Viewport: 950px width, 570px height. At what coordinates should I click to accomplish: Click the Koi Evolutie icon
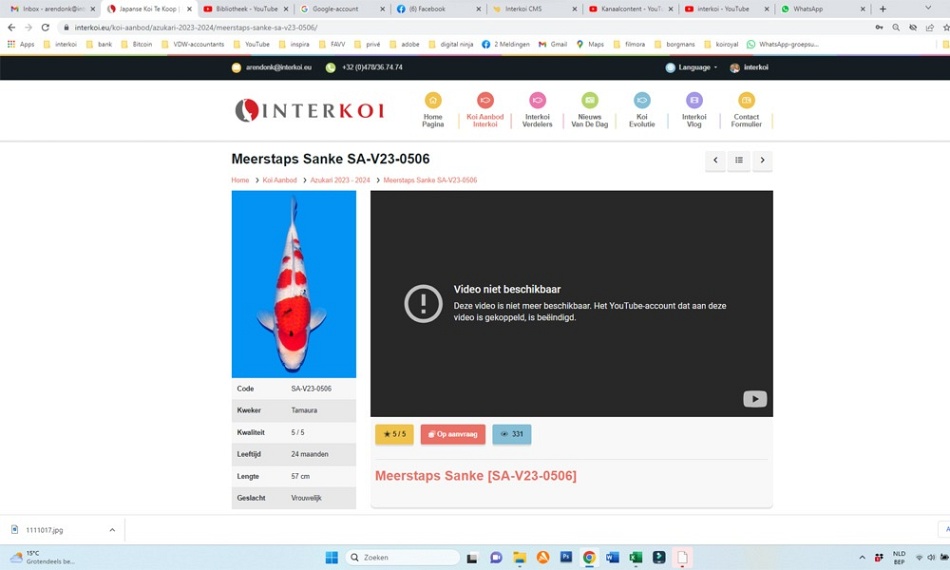point(642,100)
